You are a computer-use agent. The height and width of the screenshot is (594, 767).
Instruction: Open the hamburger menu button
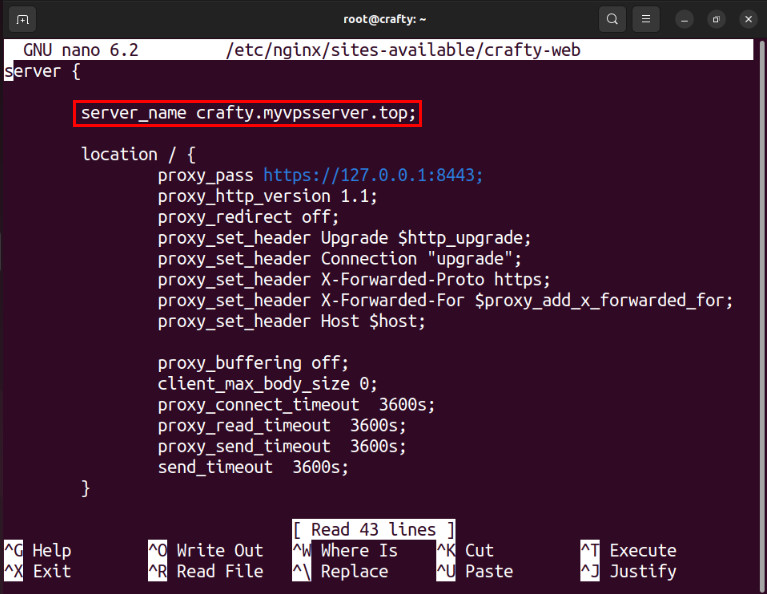tap(646, 20)
